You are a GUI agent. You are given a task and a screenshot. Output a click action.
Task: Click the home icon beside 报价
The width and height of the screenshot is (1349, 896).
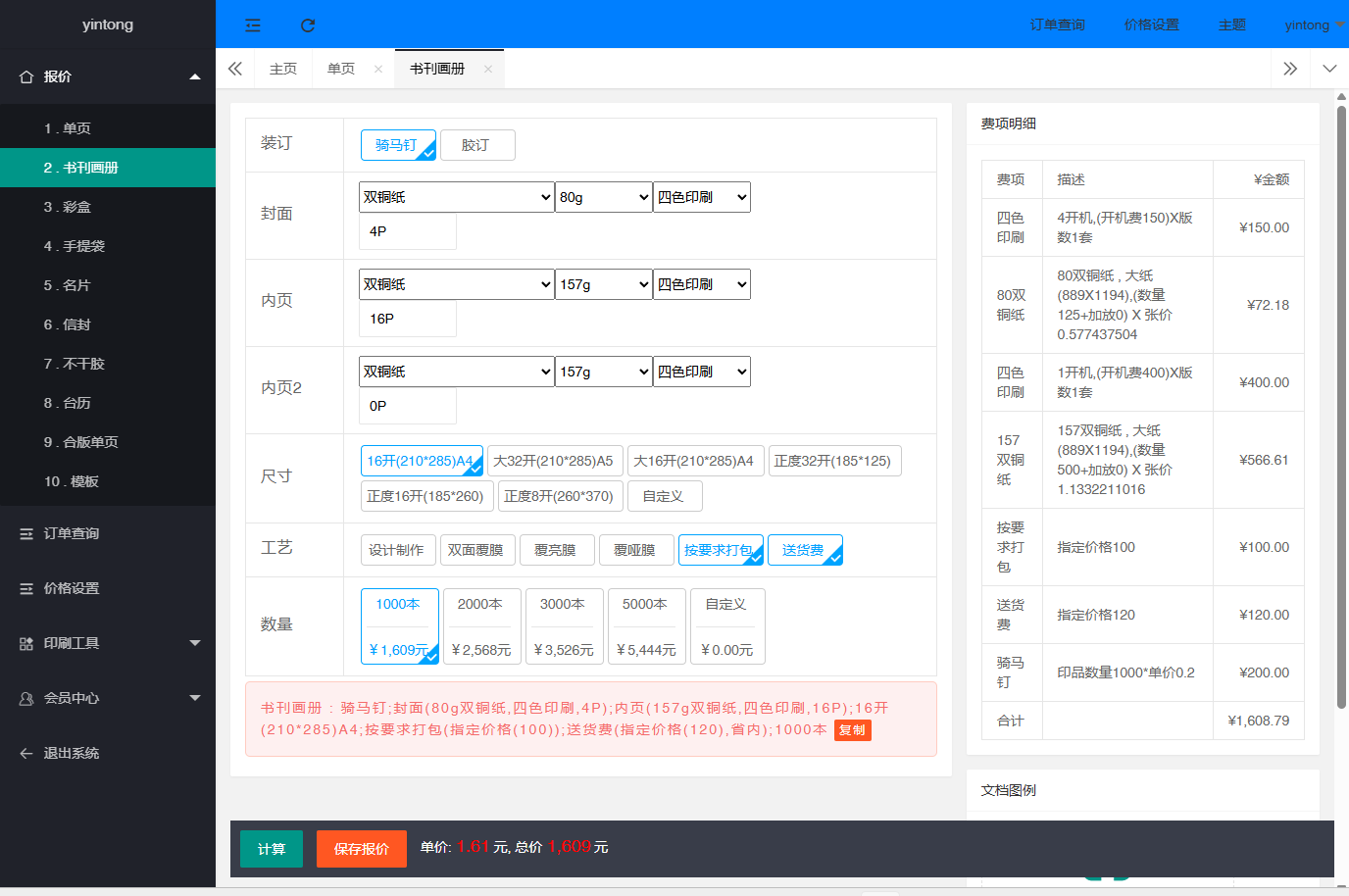click(26, 76)
